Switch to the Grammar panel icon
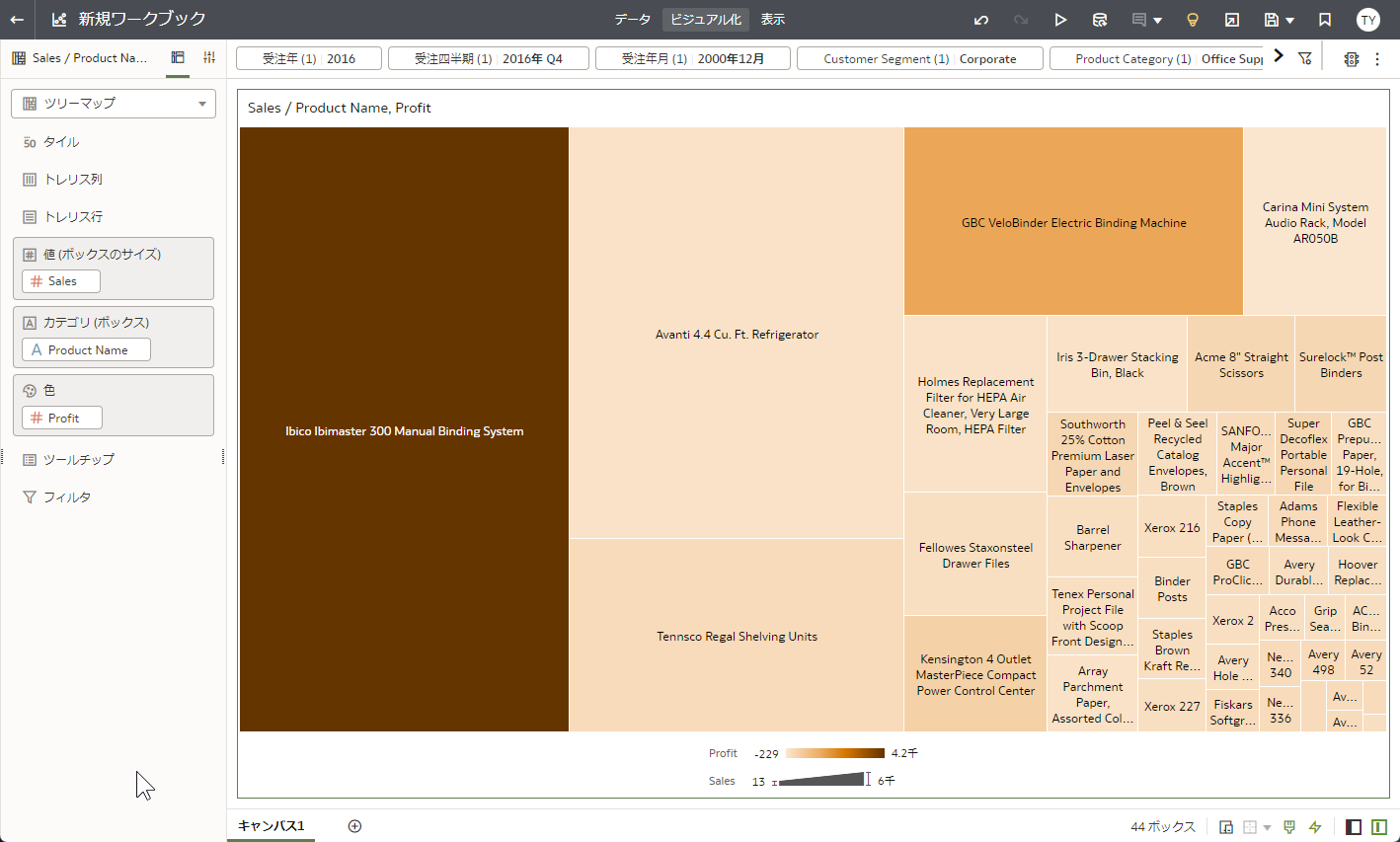Image resolution: width=1400 pixels, height=842 pixels. pyautogui.click(x=178, y=58)
